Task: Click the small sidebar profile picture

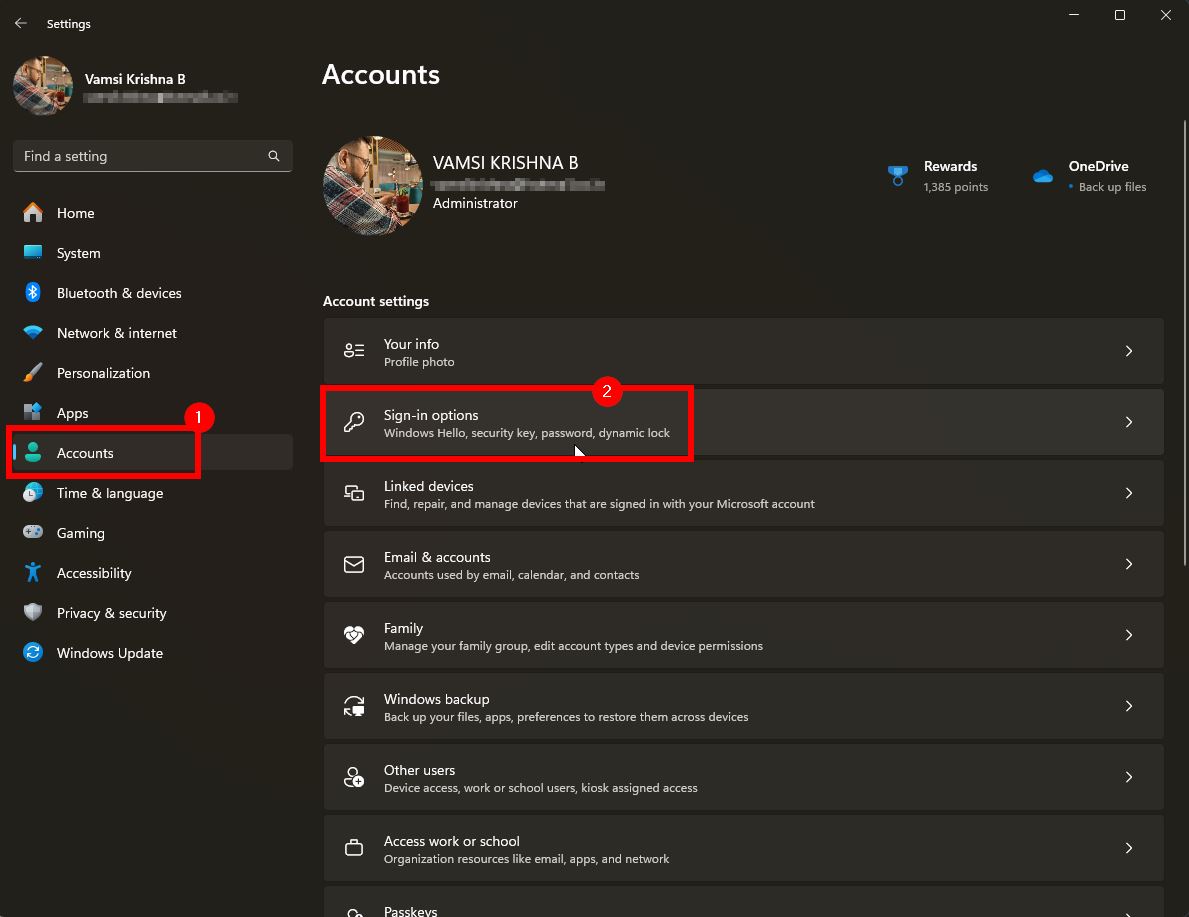Action: click(43, 86)
